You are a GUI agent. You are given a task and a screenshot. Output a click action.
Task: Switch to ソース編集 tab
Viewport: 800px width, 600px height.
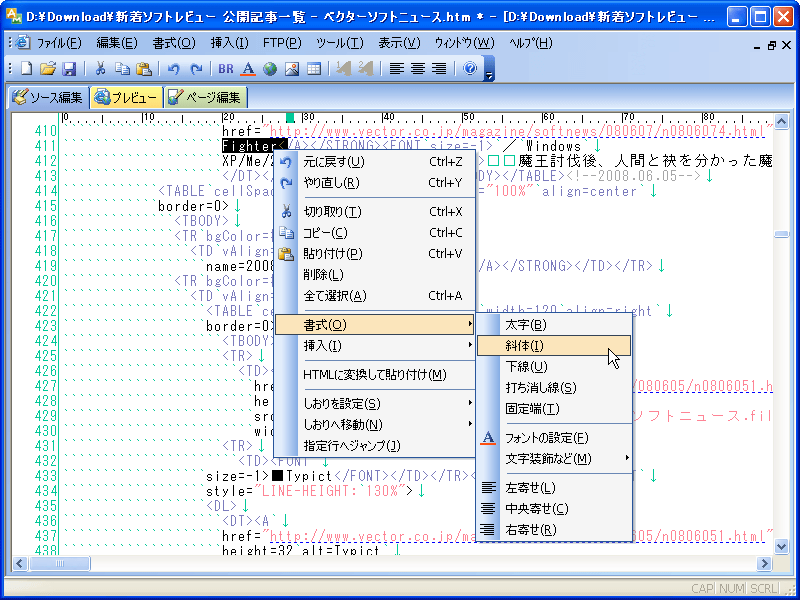click(x=47, y=97)
